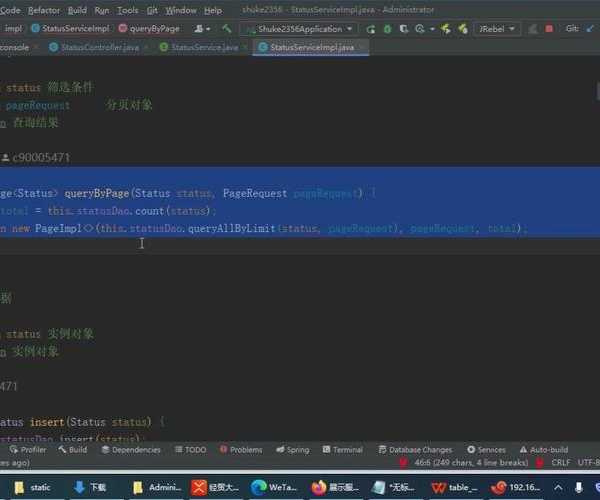This screenshot has height=500, width=600.
Task: Open the Spring tool window
Action: [x=291, y=450]
